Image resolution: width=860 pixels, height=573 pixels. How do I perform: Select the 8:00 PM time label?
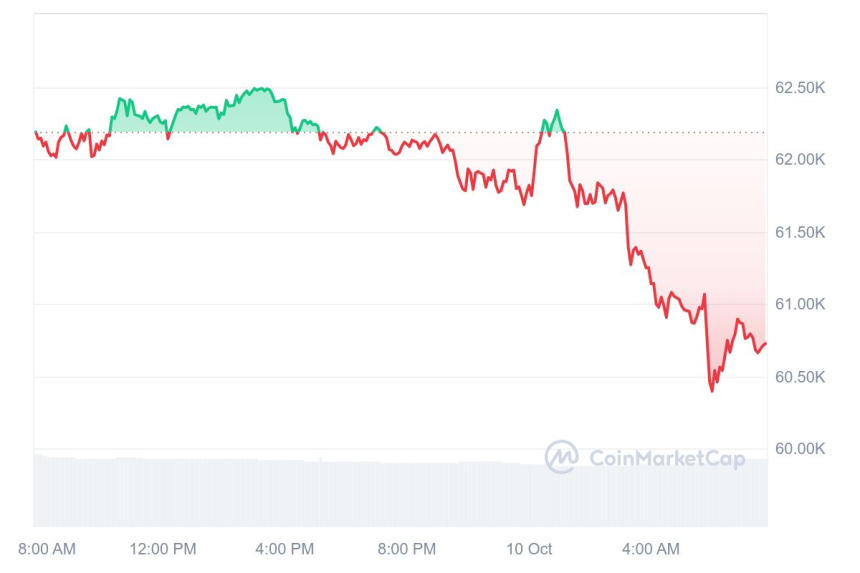point(407,549)
